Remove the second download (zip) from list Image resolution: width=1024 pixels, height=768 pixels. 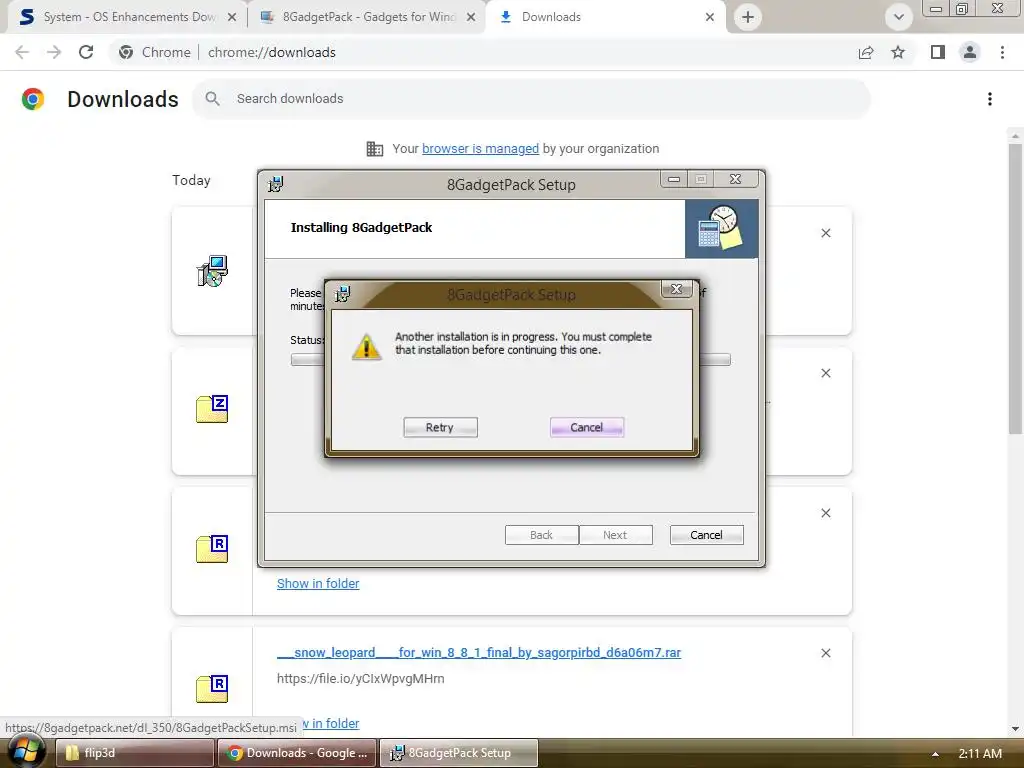click(825, 373)
